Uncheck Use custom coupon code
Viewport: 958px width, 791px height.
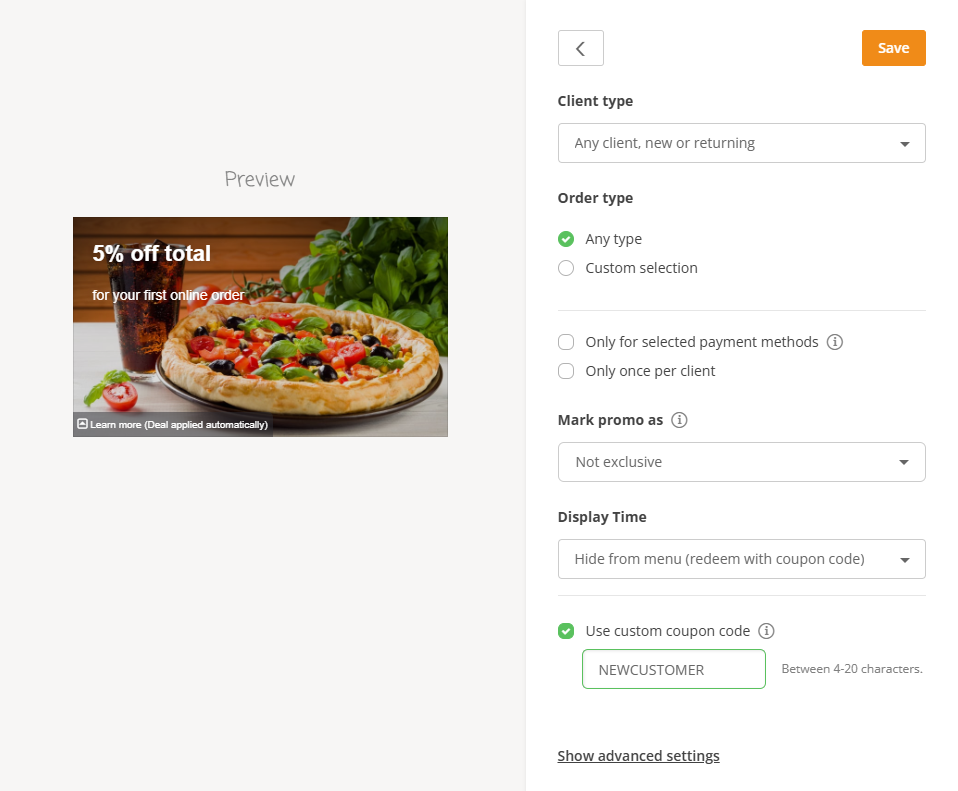tap(566, 631)
